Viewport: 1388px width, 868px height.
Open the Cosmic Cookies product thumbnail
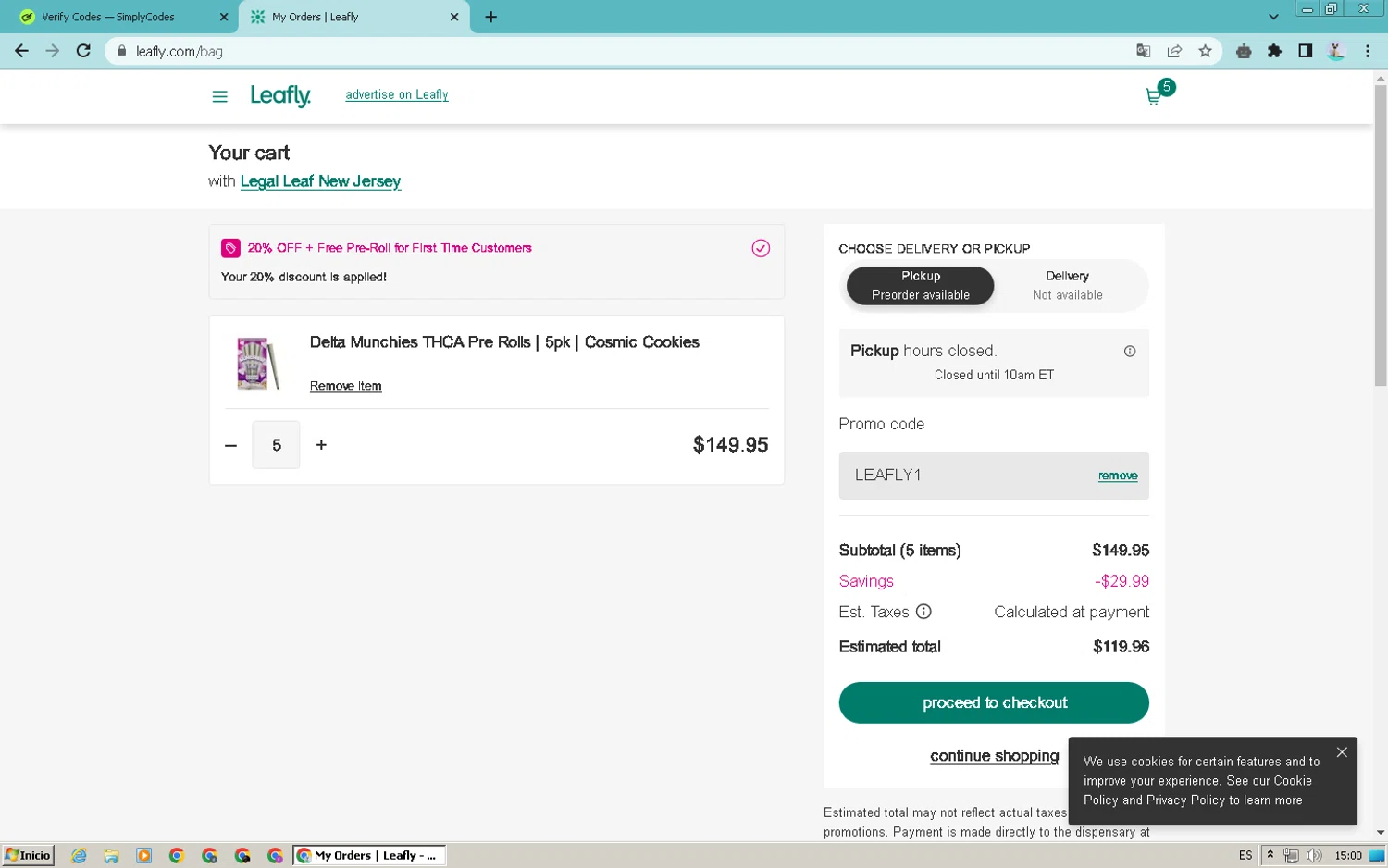point(256,363)
